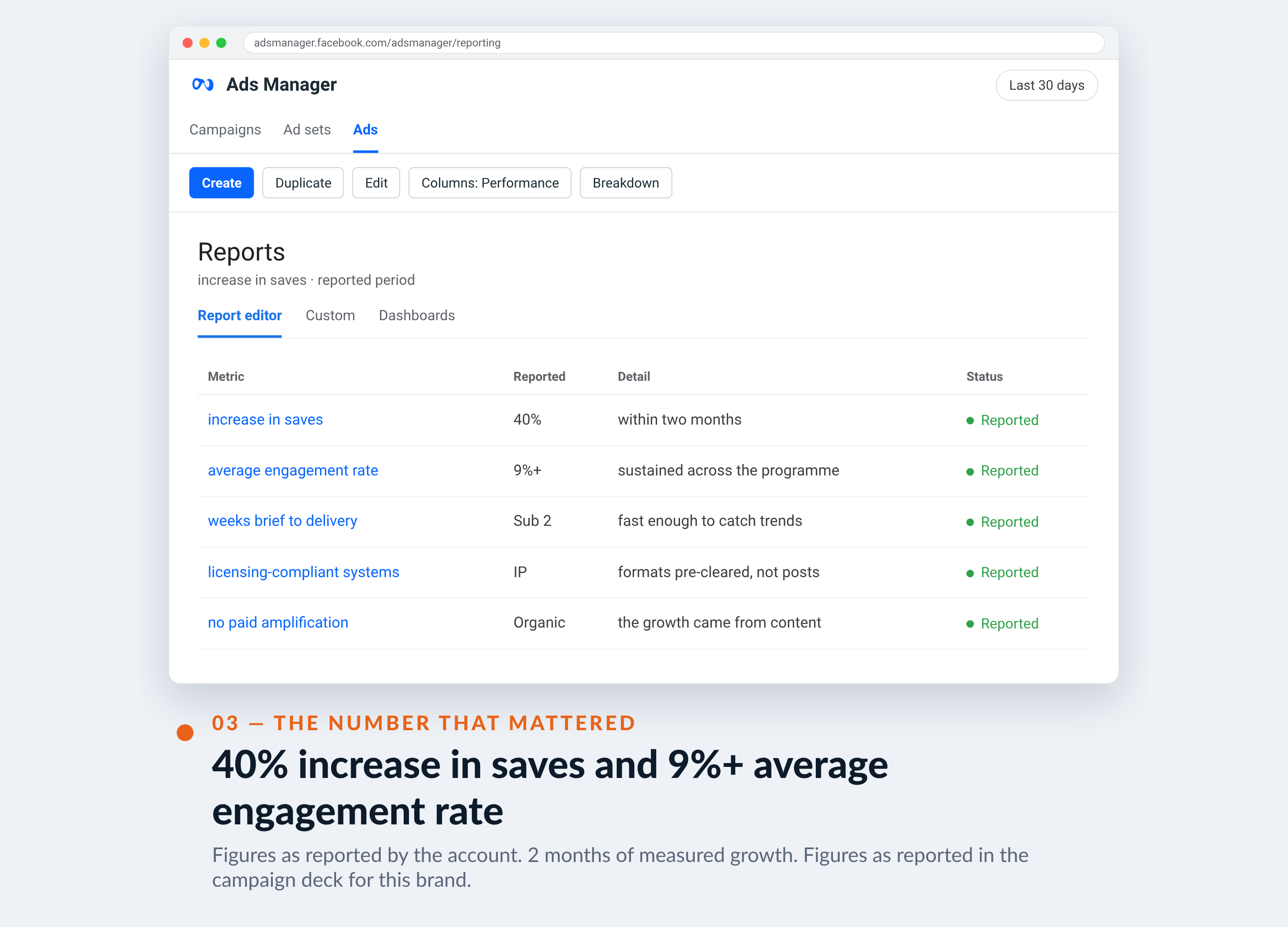Click Reported status in average engagement rate row

point(1002,471)
